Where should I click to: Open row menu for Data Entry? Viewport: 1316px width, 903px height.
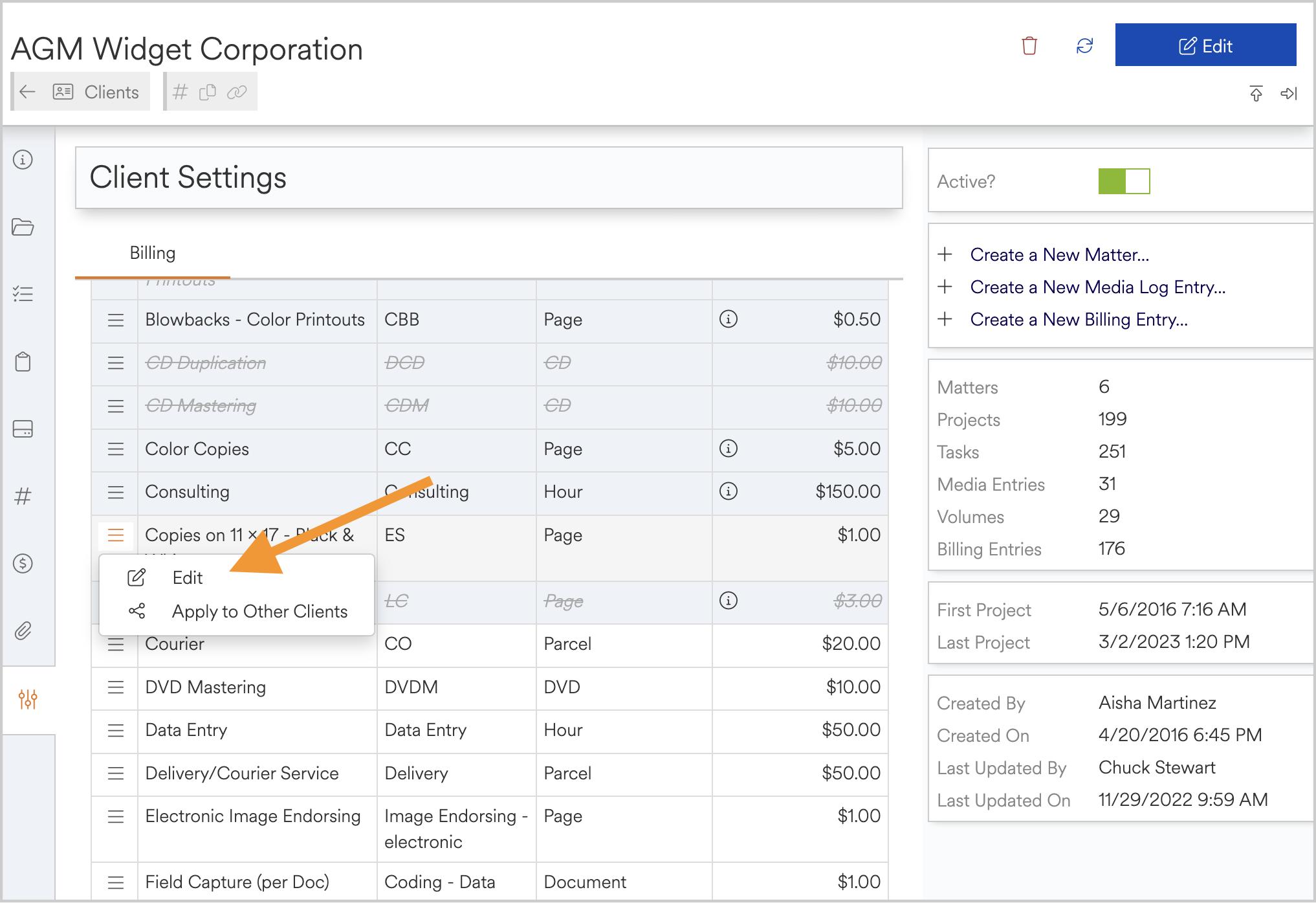(x=116, y=730)
